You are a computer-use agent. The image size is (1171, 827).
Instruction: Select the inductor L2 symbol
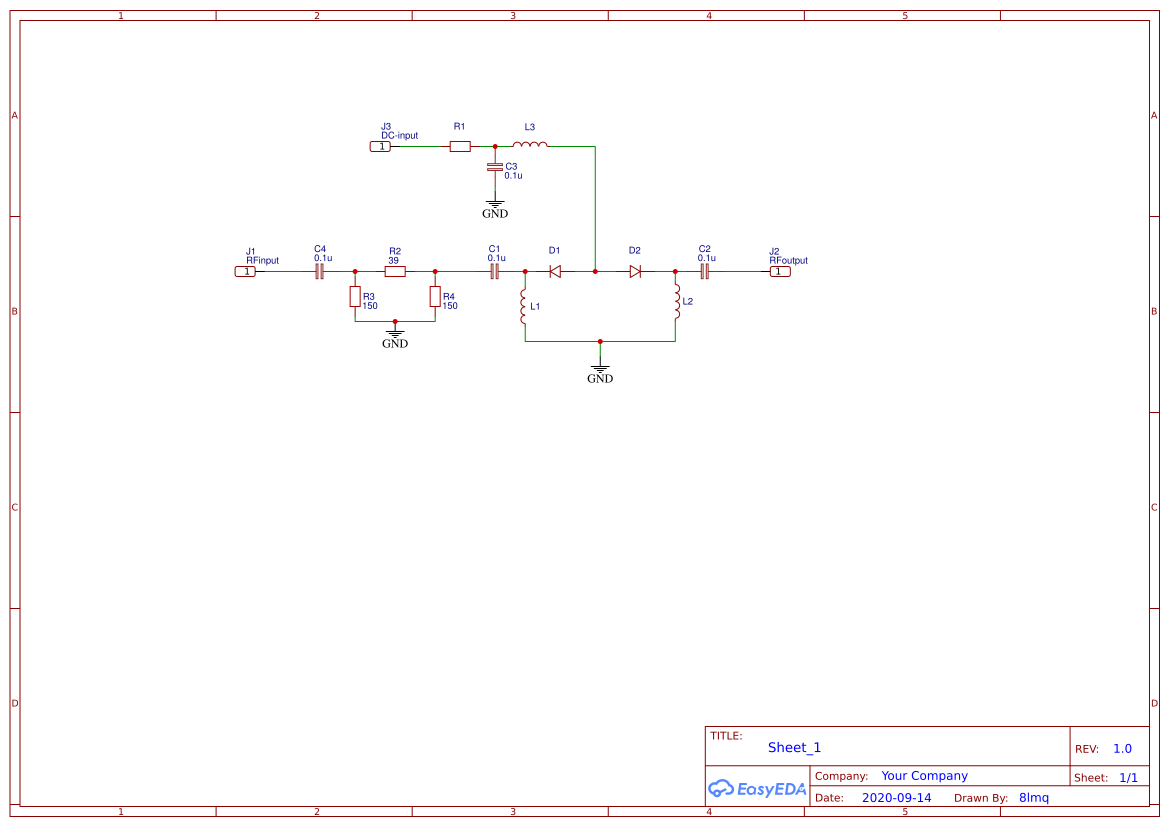pos(677,302)
